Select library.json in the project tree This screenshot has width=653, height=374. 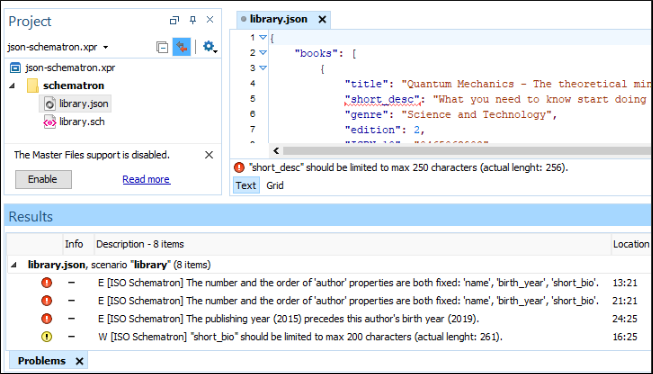tap(83, 104)
